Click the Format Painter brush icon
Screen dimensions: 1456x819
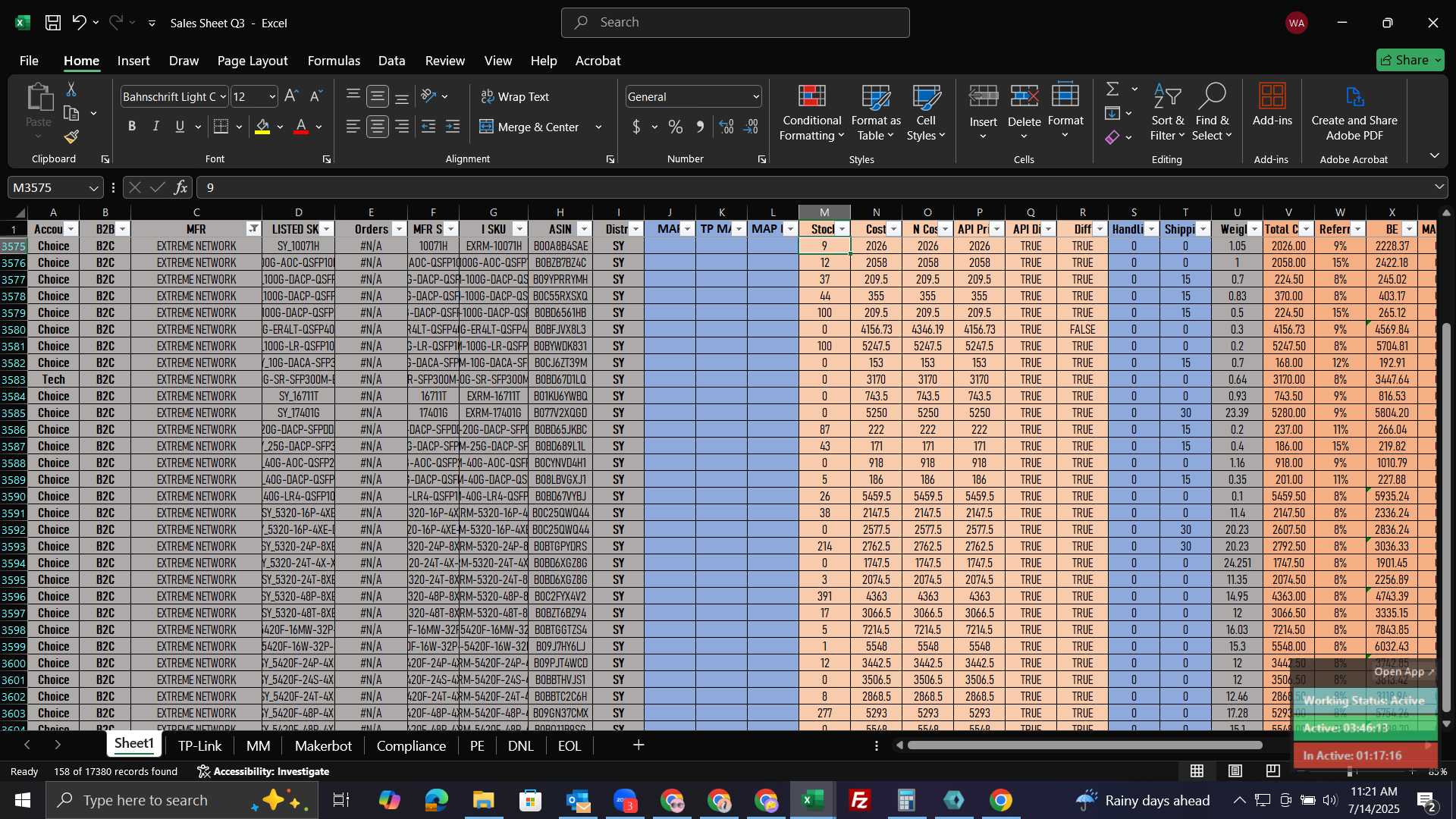(71, 137)
